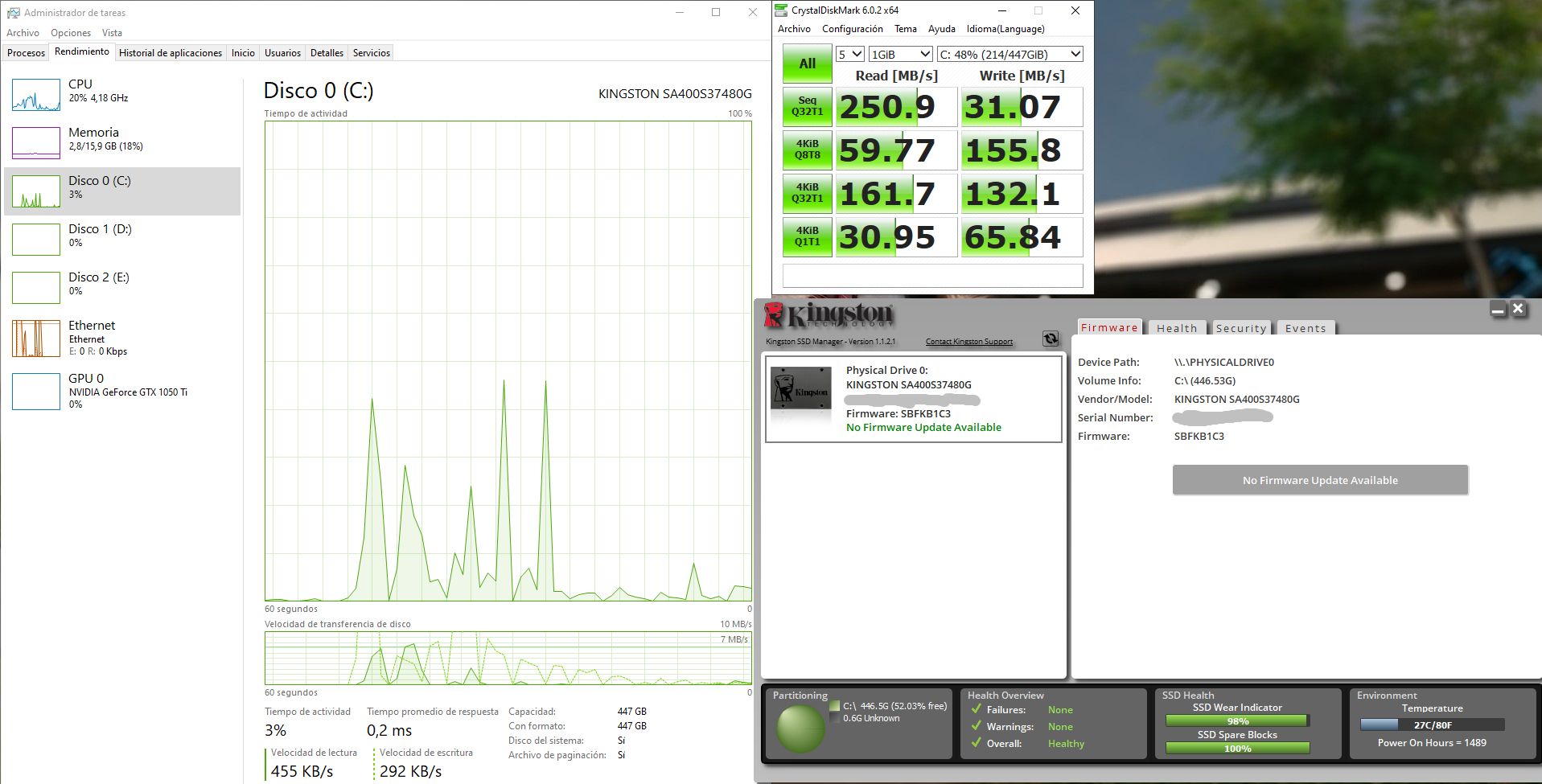Select the Memoria performance entry
The height and width of the screenshot is (784, 1542).
122,143
